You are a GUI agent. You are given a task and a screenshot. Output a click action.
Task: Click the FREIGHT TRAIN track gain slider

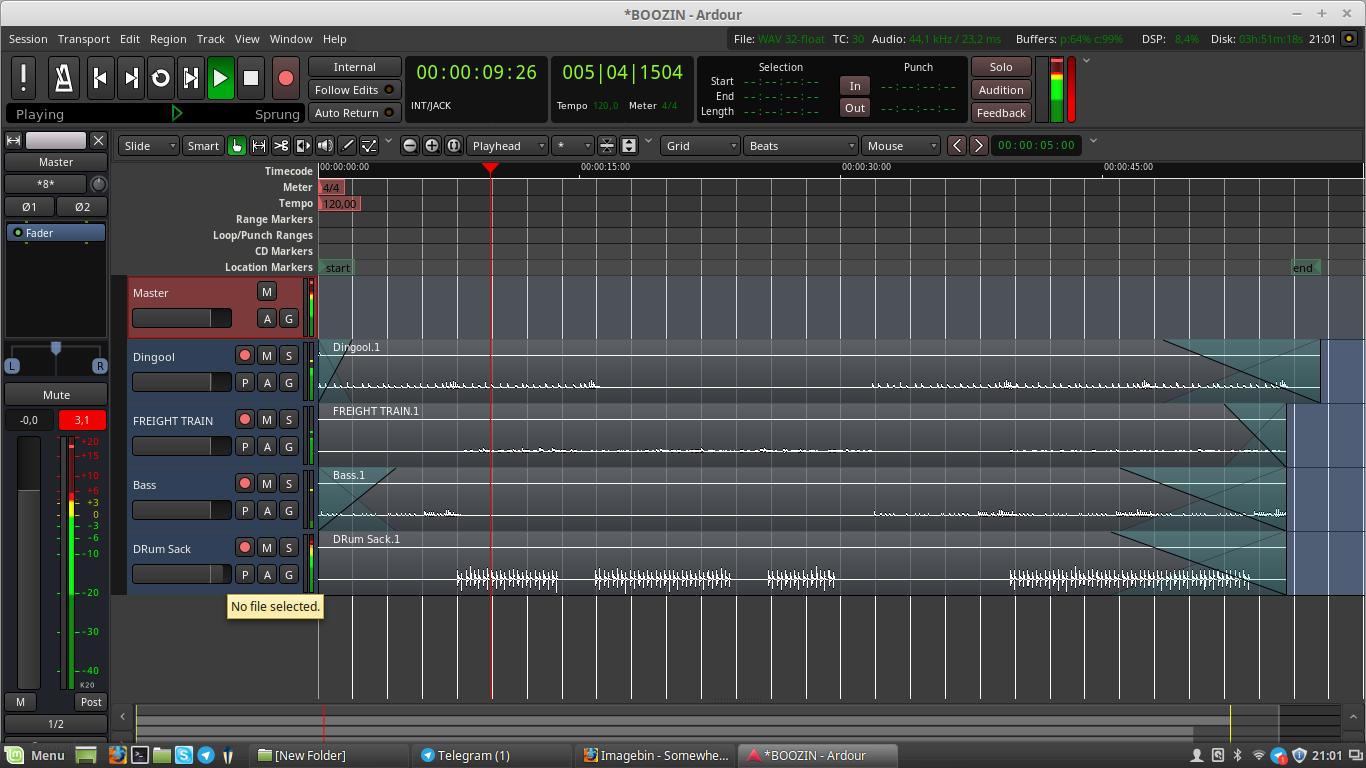[x=182, y=446]
